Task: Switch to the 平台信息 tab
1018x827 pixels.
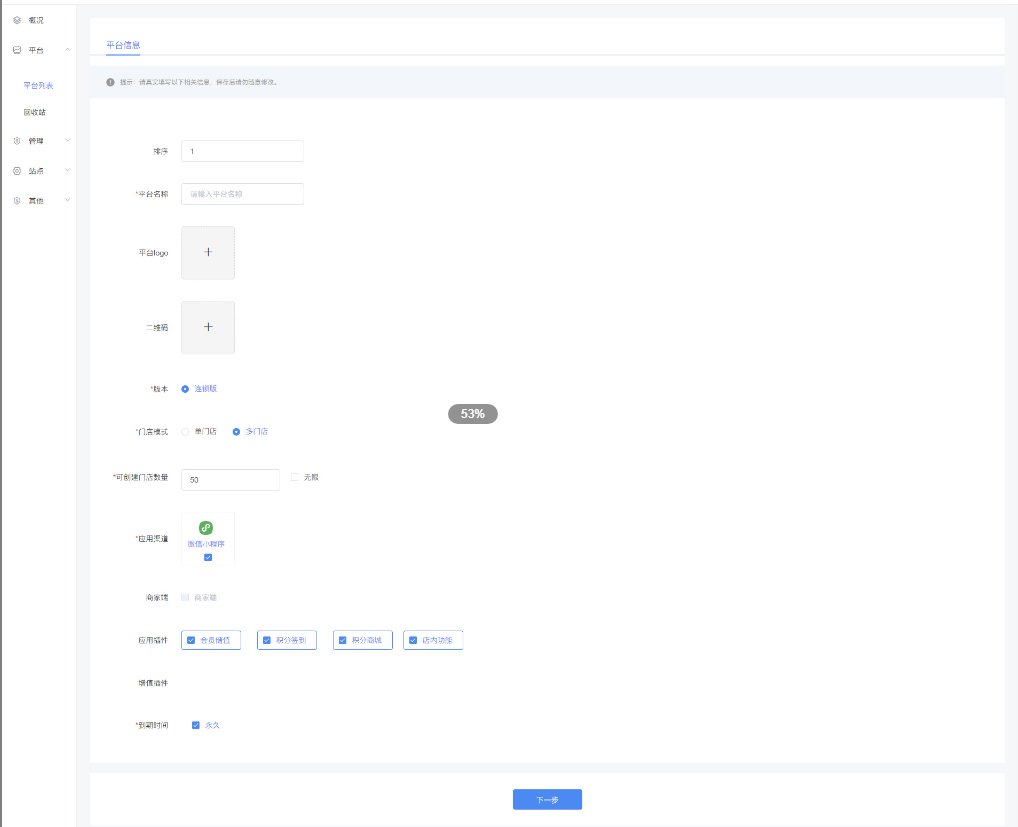Action: 123,45
